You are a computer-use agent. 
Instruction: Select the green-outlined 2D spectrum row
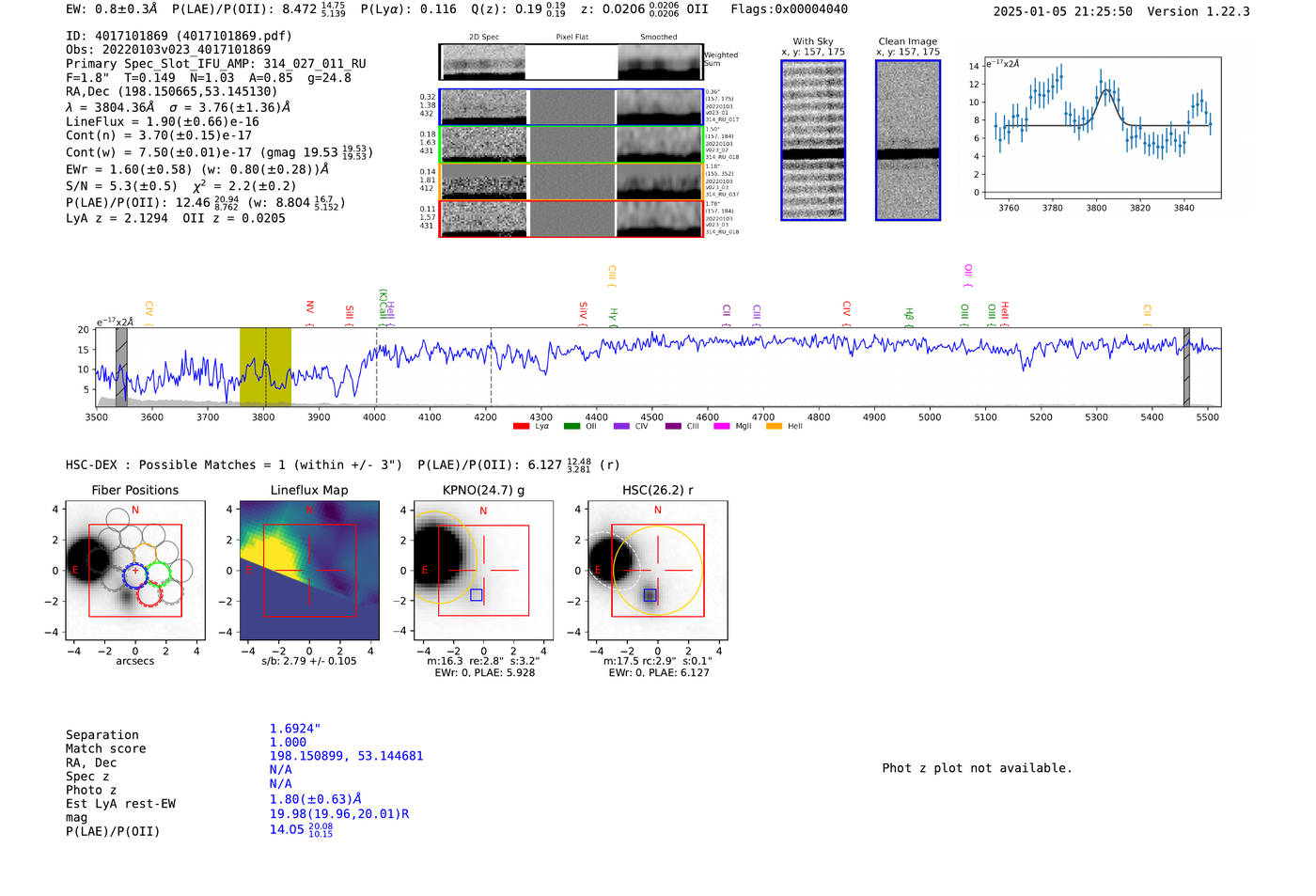click(x=572, y=144)
